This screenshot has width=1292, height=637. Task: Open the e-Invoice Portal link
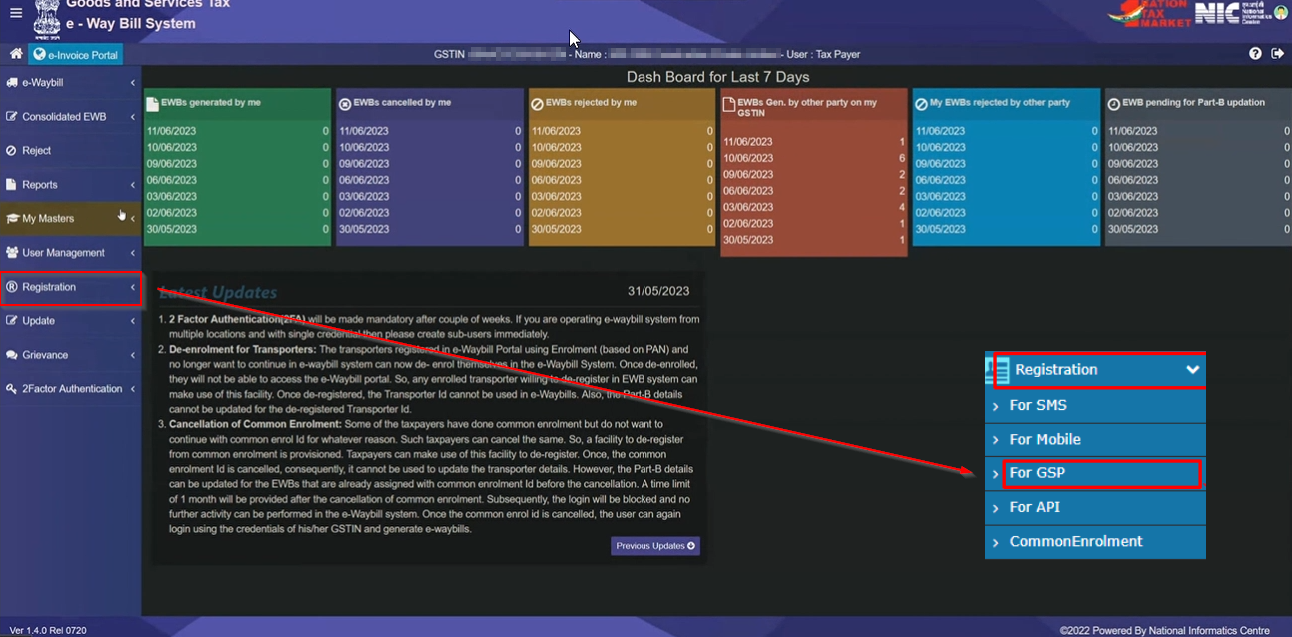[76, 54]
